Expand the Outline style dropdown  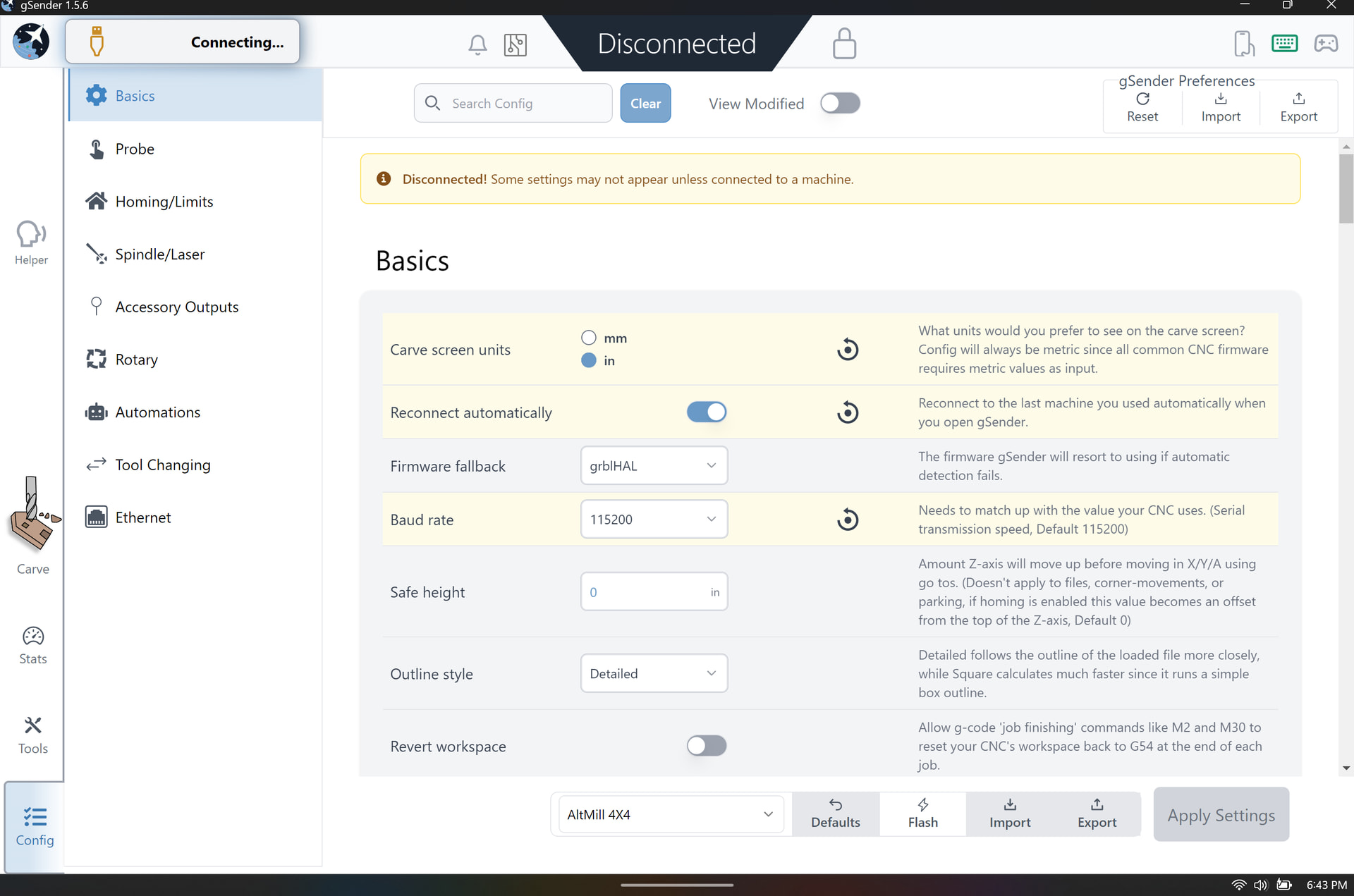pos(654,674)
